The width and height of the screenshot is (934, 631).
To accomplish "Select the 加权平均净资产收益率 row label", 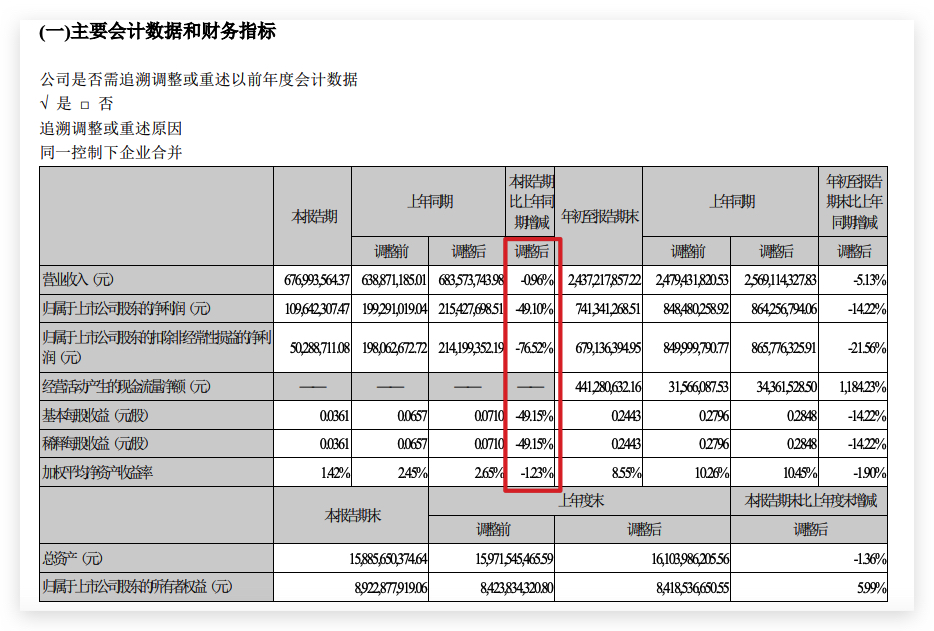I will 97,473.
